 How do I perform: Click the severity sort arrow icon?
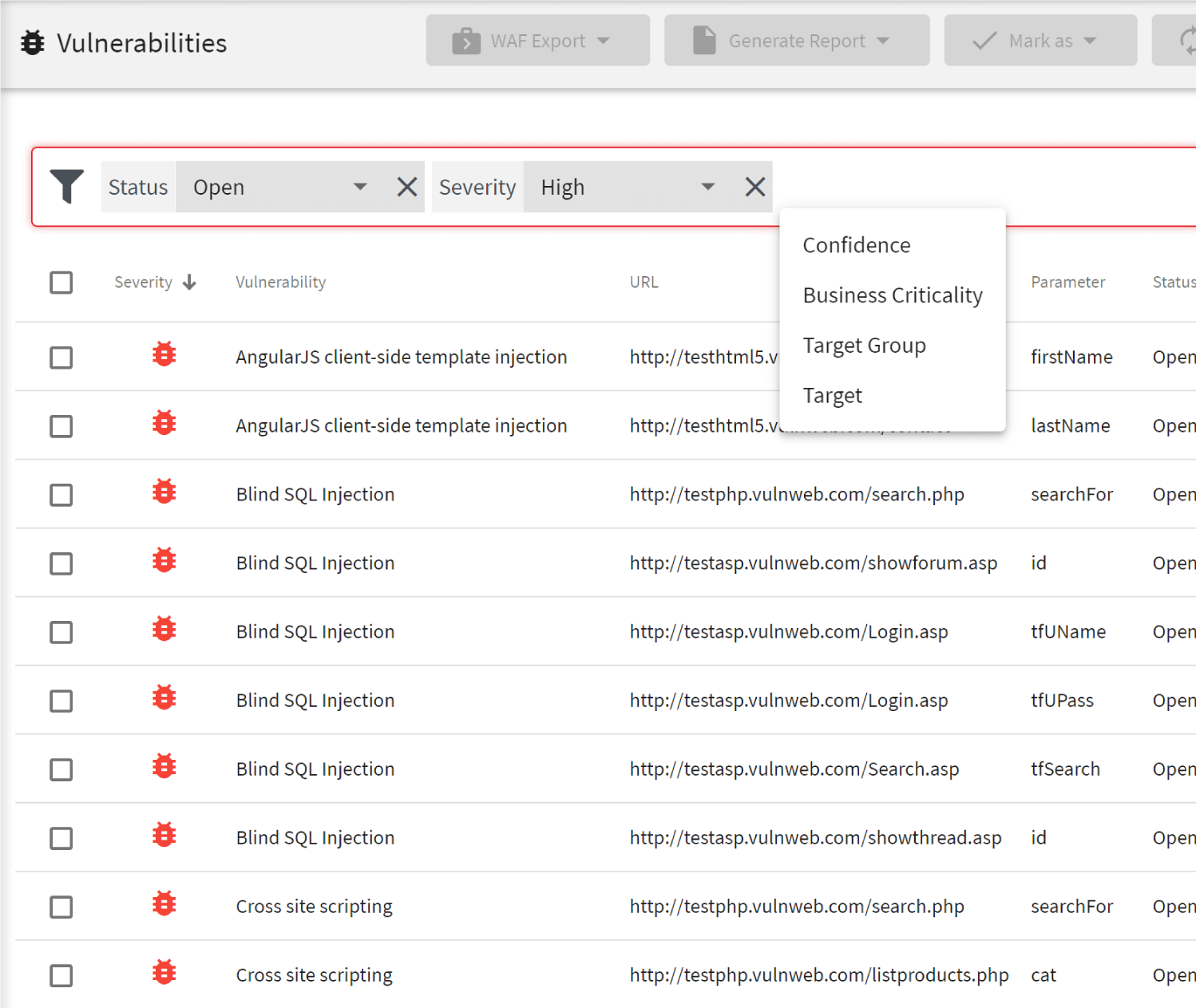pyautogui.click(x=189, y=283)
